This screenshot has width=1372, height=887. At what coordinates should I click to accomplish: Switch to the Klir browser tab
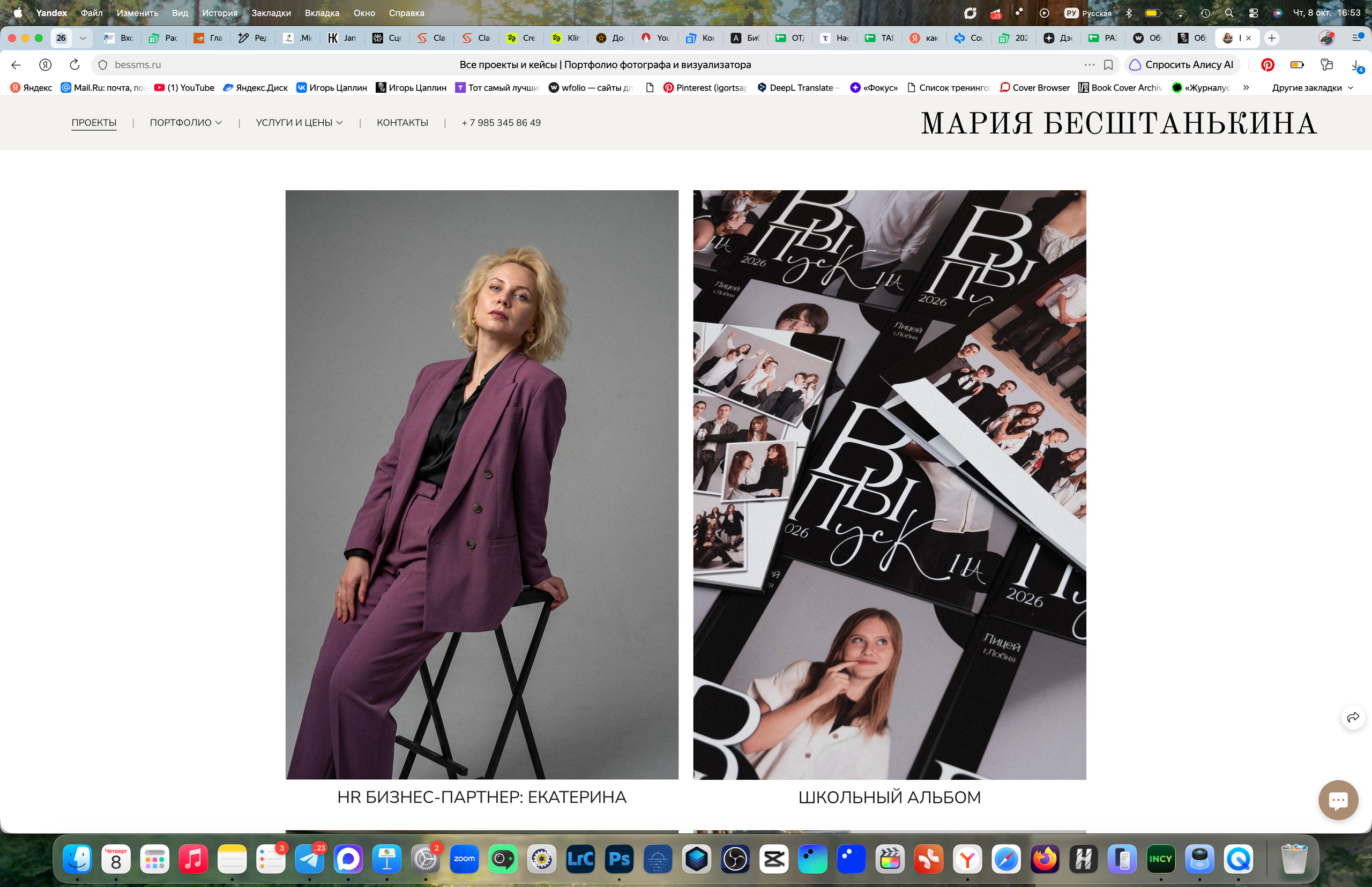pos(566,38)
